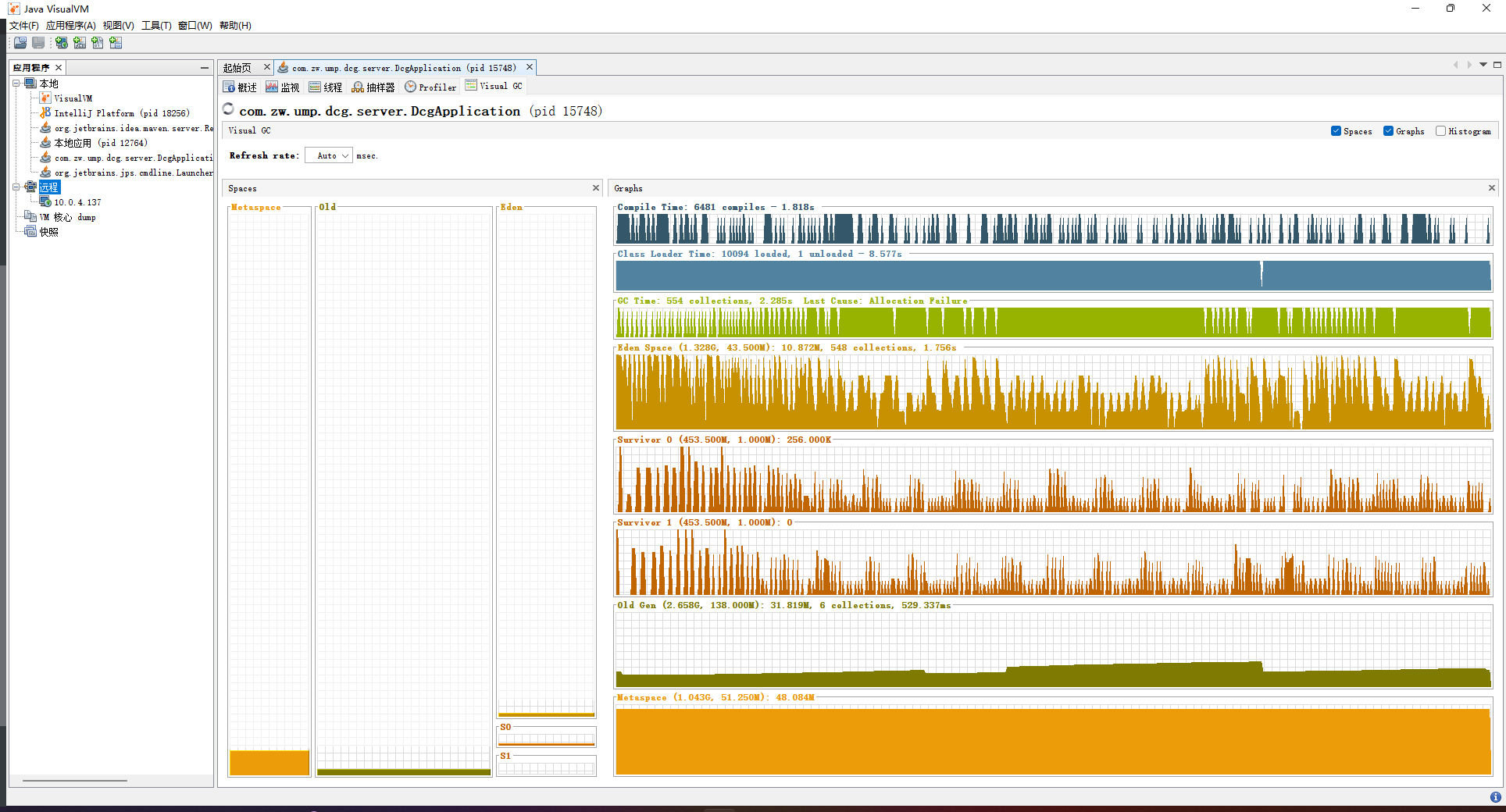
Task: Close the Graphs panel
Action: (1491, 188)
